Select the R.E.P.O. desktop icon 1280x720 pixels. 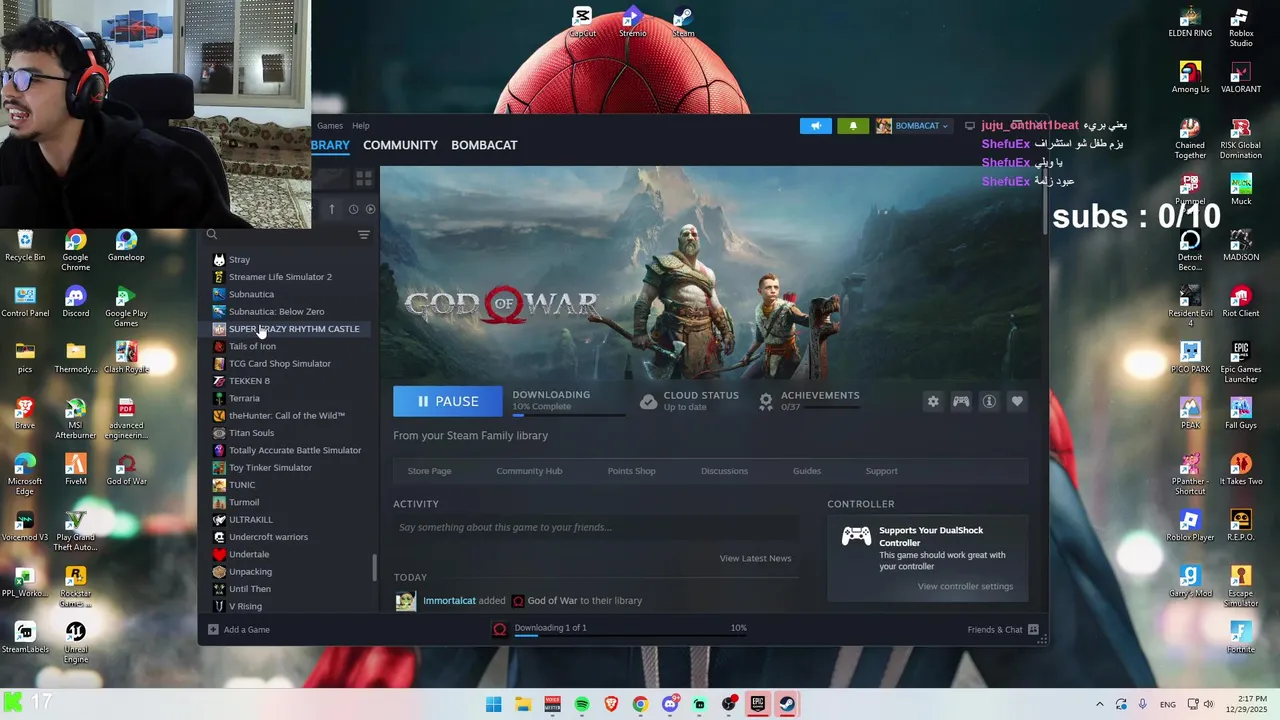pos(1241,526)
